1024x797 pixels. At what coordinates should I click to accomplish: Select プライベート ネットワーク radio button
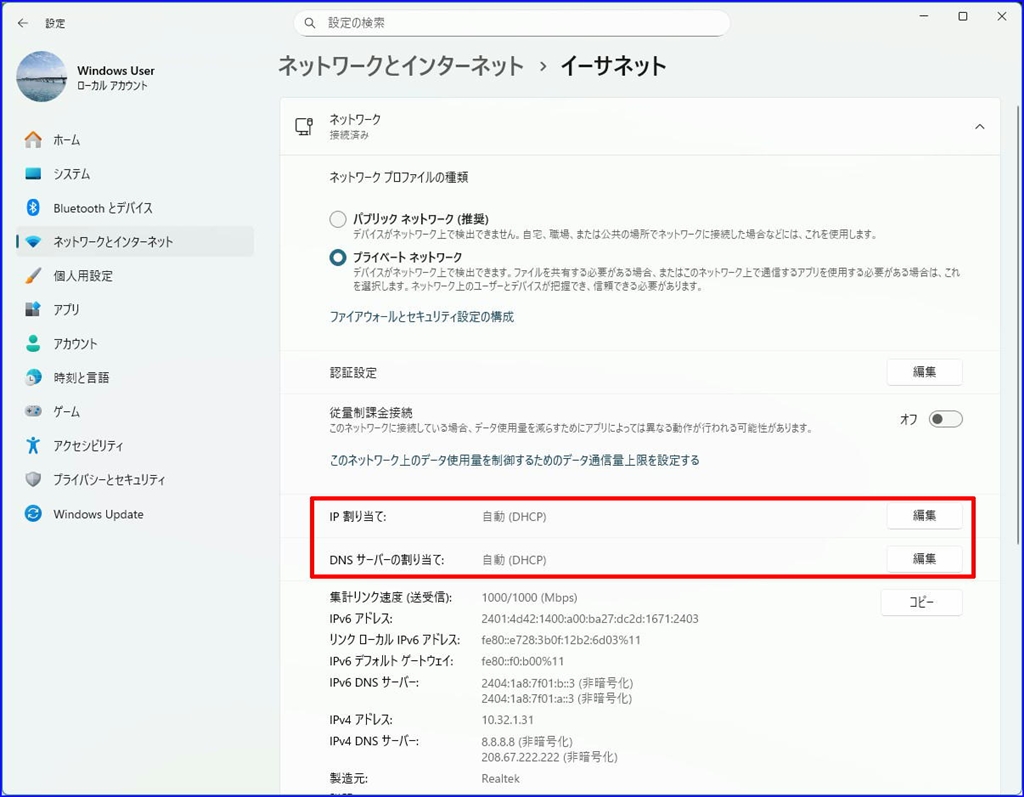(338, 257)
